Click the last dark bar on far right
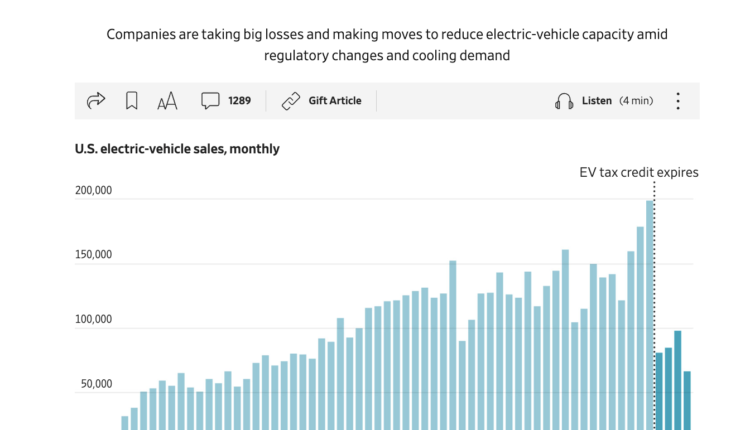750x430 pixels. (x=687, y=400)
